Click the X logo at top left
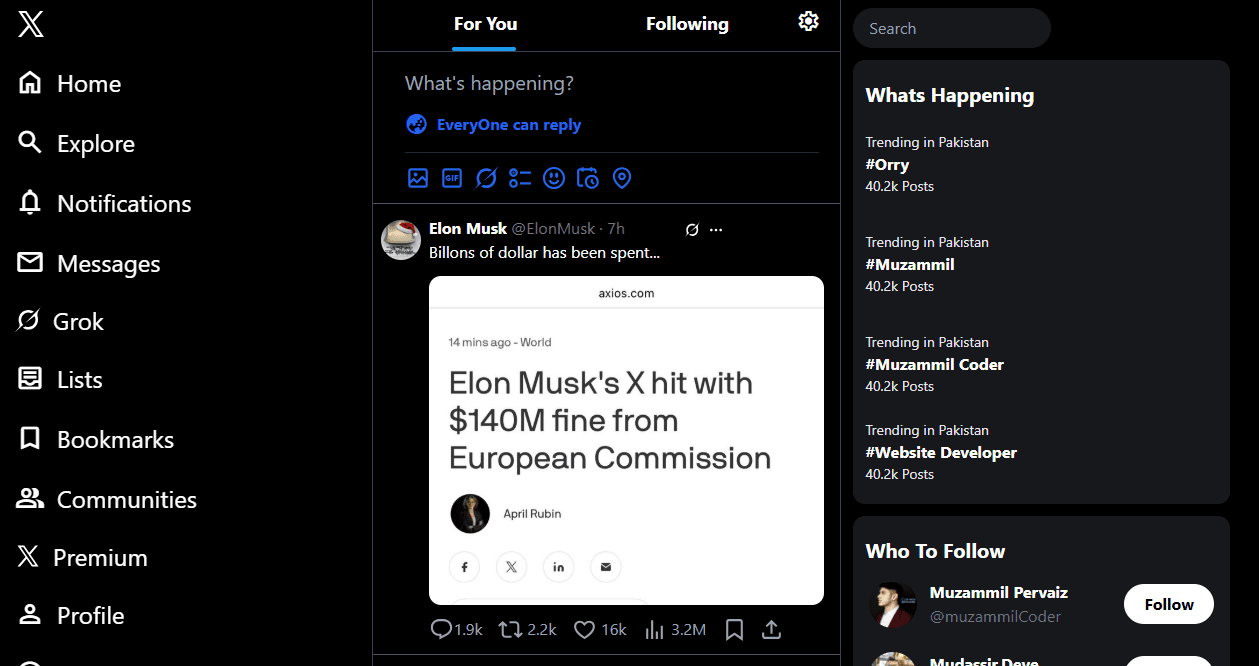This screenshot has width=1259, height=666. tap(31, 24)
